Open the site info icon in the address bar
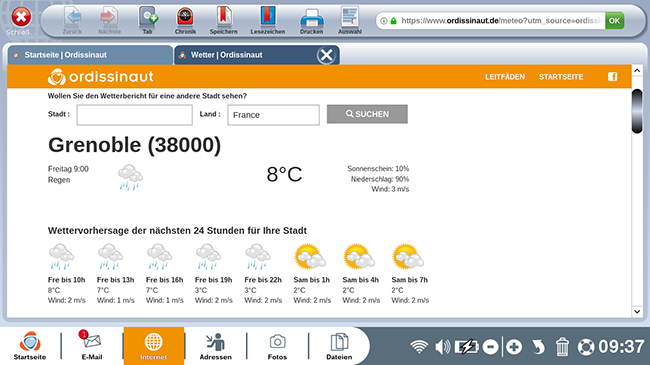 pyautogui.click(x=384, y=21)
